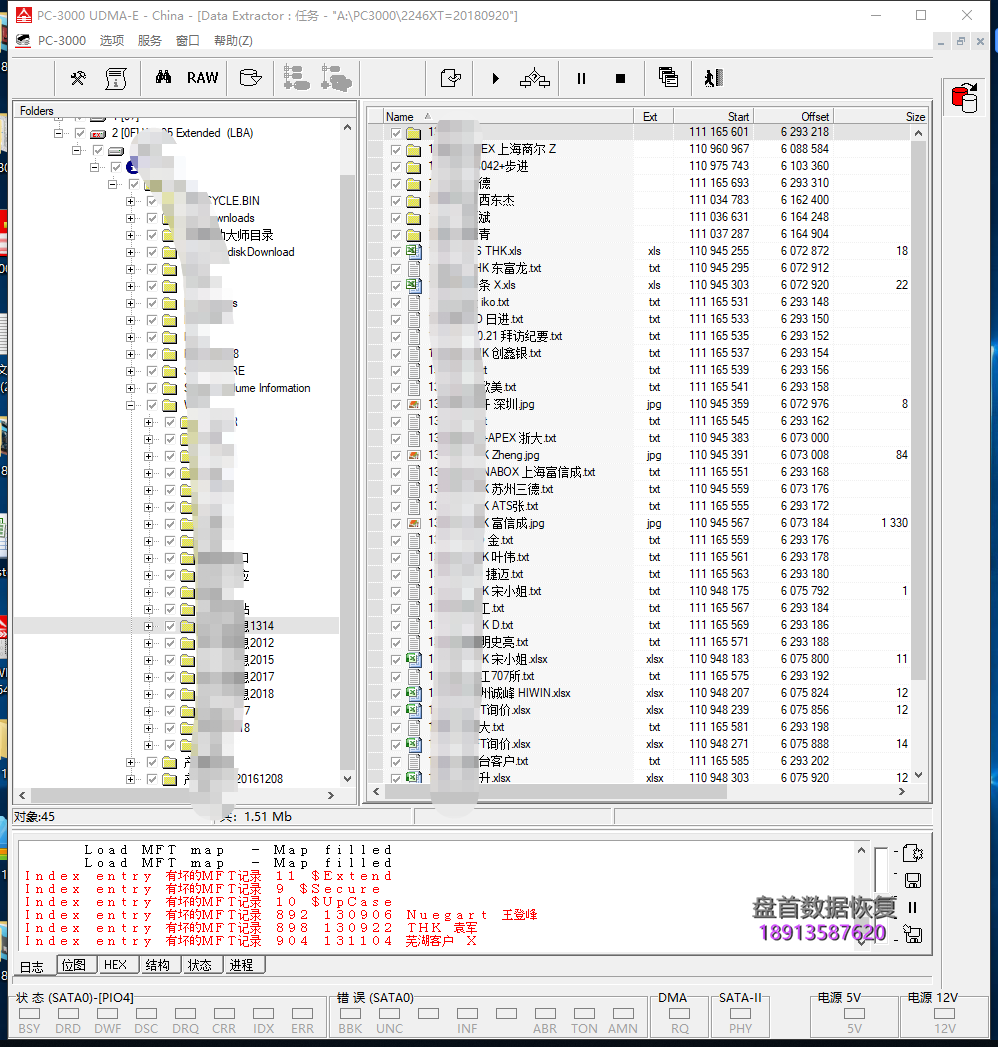Click the stop square button
998x1047 pixels.
pos(620,78)
